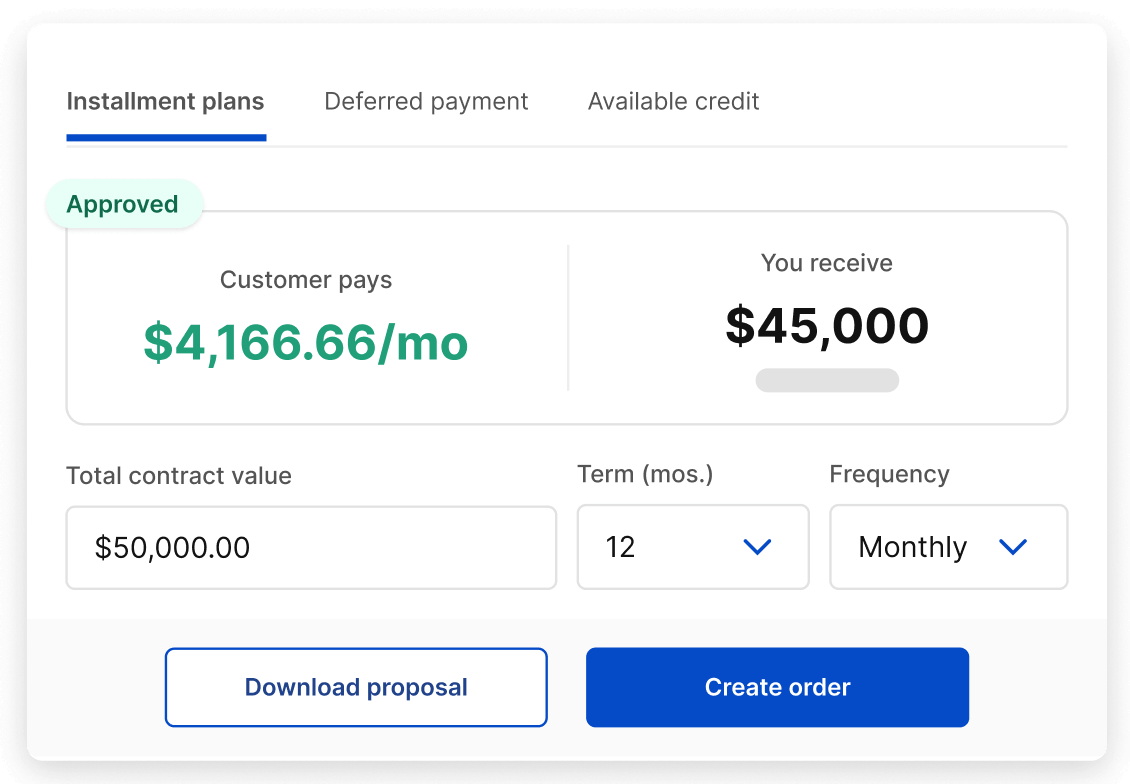Click the Download proposal button
Image resolution: width=1130 pixels, height=784 pixels.
pos(356,687)
